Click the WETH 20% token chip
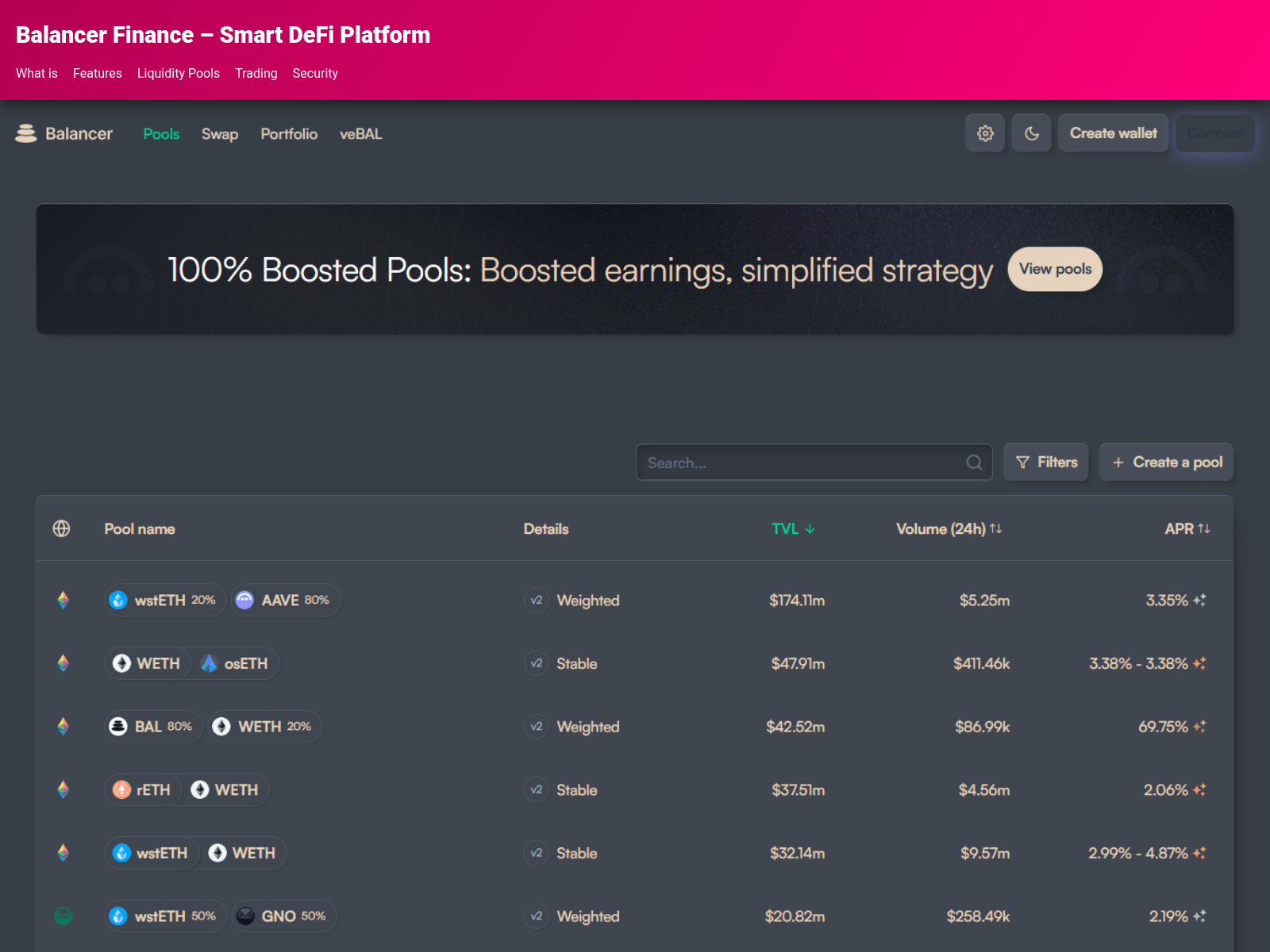This screenshot has height=952, width=1270. coord(264,727)
